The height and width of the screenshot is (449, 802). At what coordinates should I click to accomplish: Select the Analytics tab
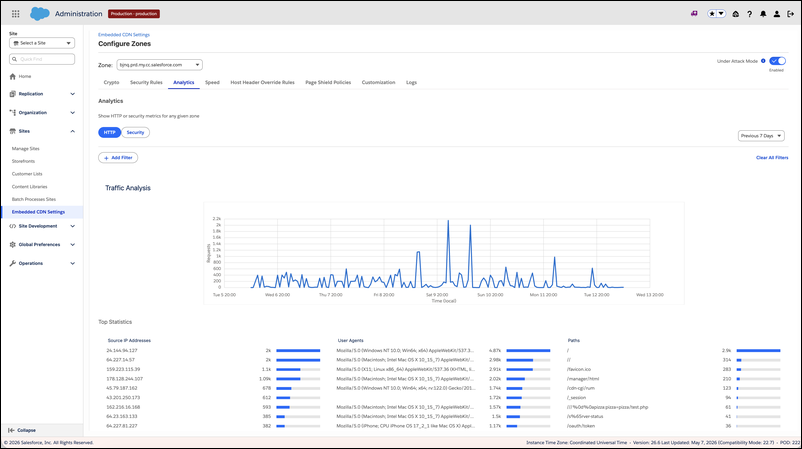point(184,82)
